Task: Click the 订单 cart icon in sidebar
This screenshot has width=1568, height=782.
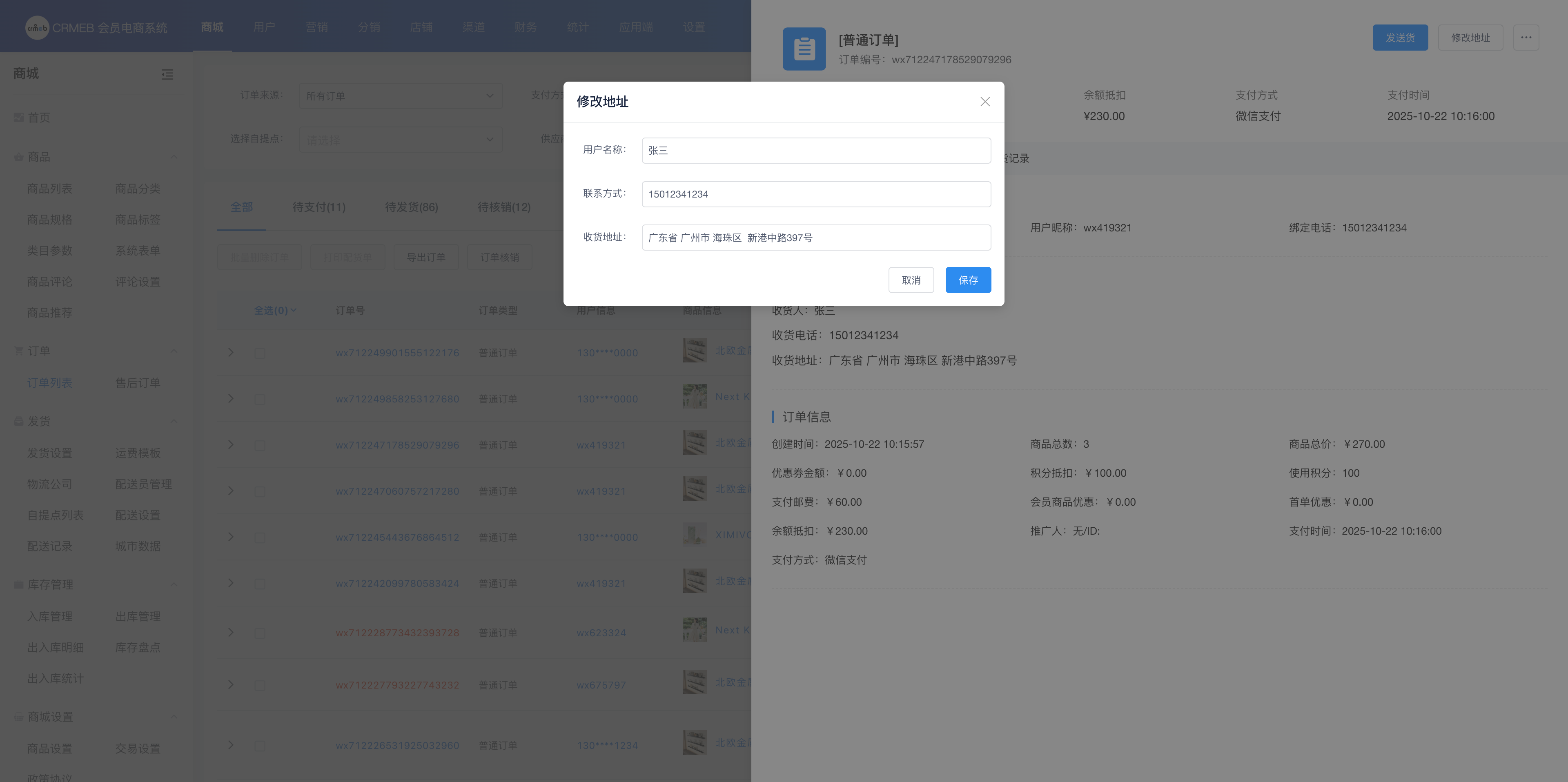Action: coord(19,351)
